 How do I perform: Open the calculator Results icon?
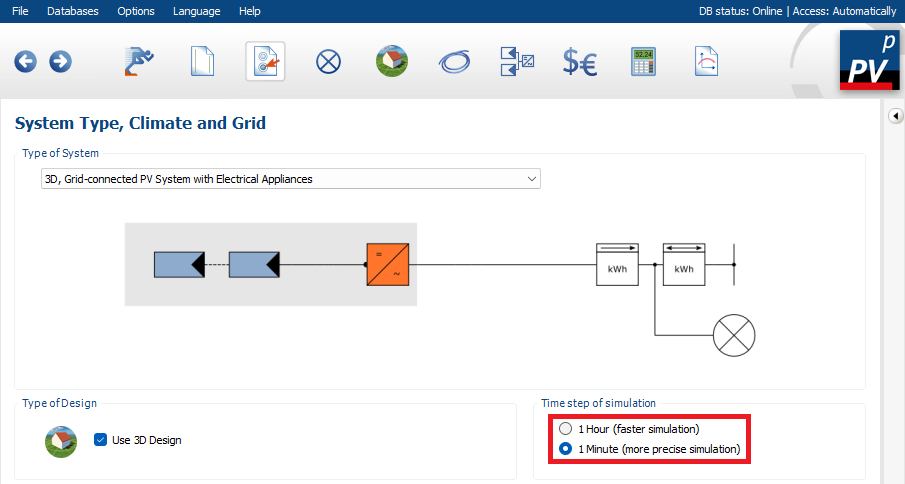[642, 62]
